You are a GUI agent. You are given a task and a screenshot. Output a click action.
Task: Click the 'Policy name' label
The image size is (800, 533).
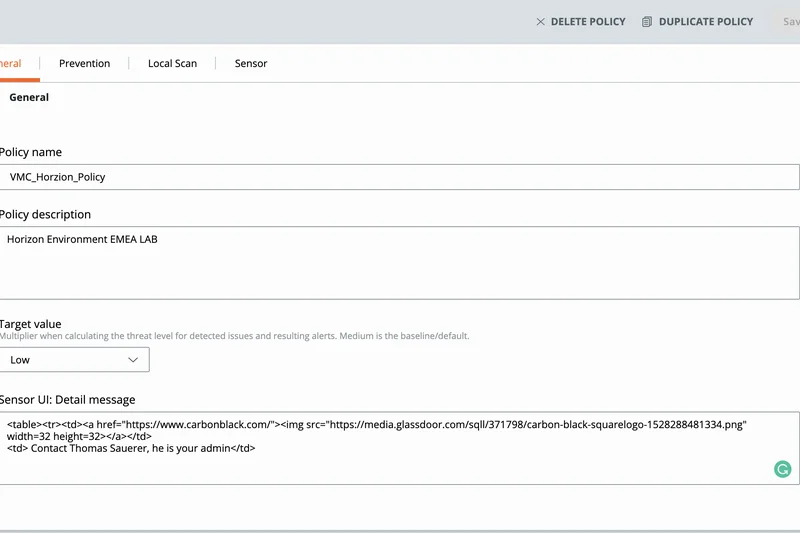coord(31,153)
